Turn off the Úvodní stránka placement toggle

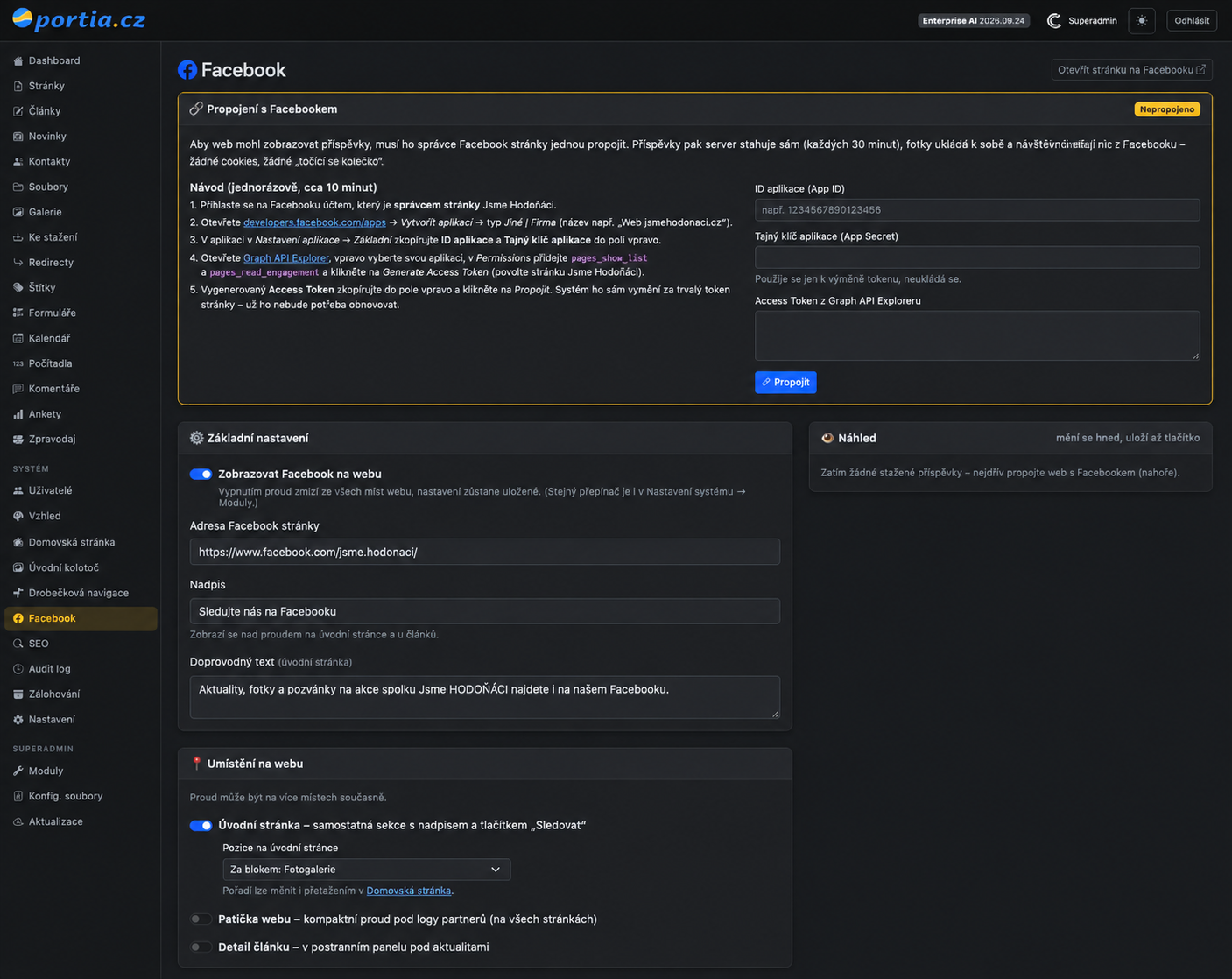[201, 825]
